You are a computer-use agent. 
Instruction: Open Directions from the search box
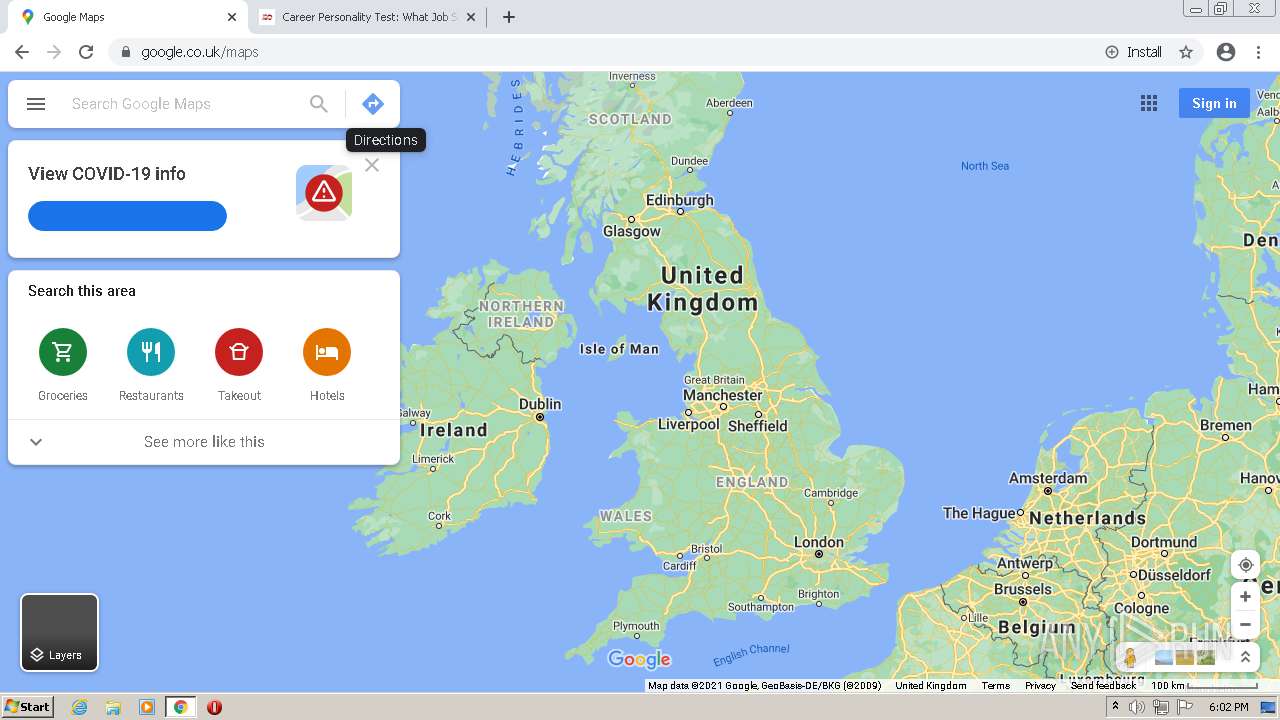pyautogui.click(x=373, y=104)
